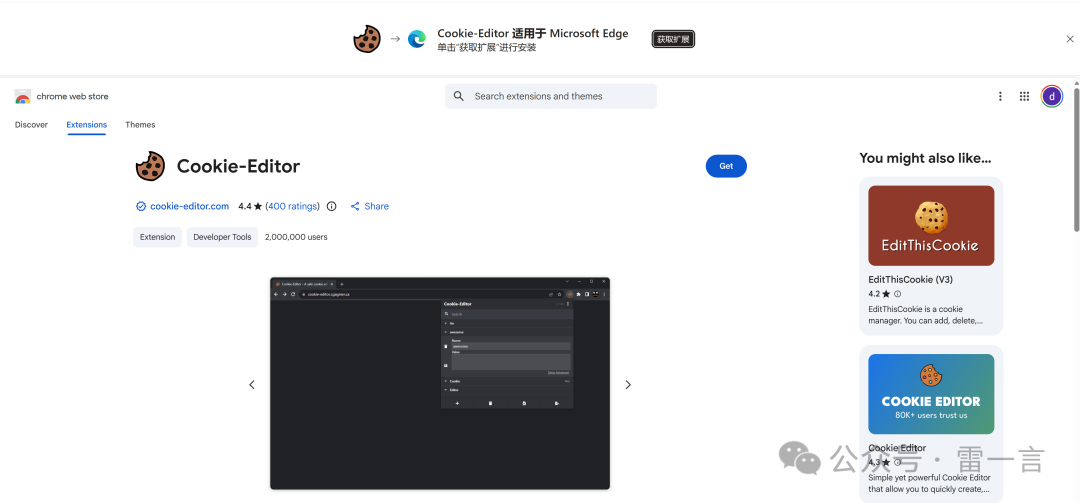Show previous screenshot with left arrow
The height and width of the screenshot is (503, 1080).
(x=252, y=384)
